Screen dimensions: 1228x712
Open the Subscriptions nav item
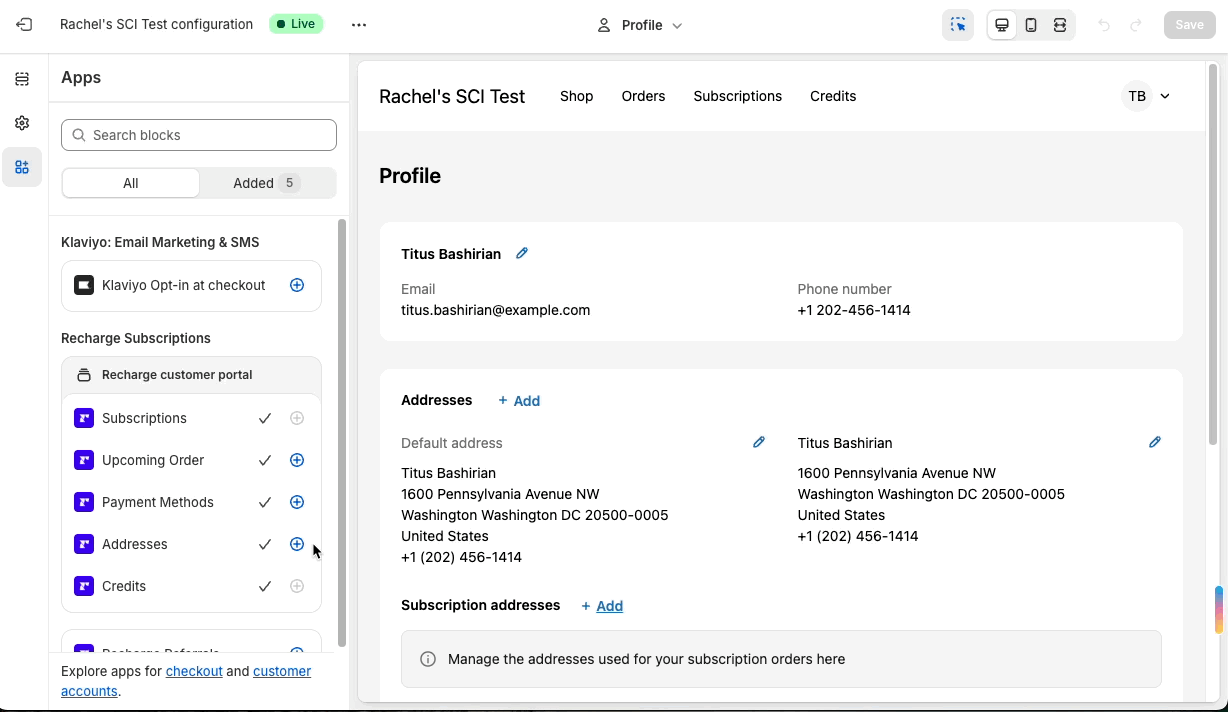[x=738, y=96]
